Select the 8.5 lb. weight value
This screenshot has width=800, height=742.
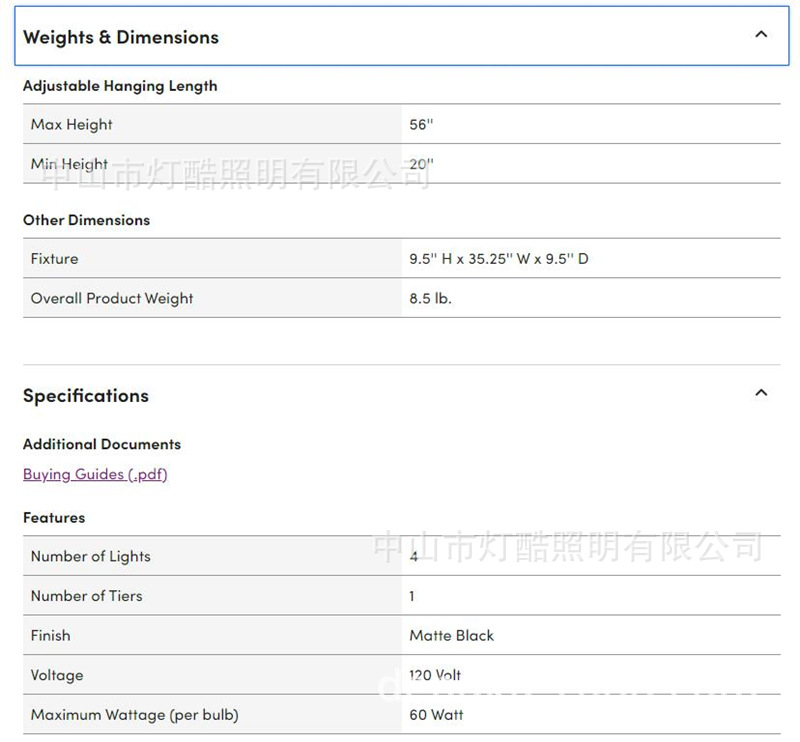[x=430, y=298]
